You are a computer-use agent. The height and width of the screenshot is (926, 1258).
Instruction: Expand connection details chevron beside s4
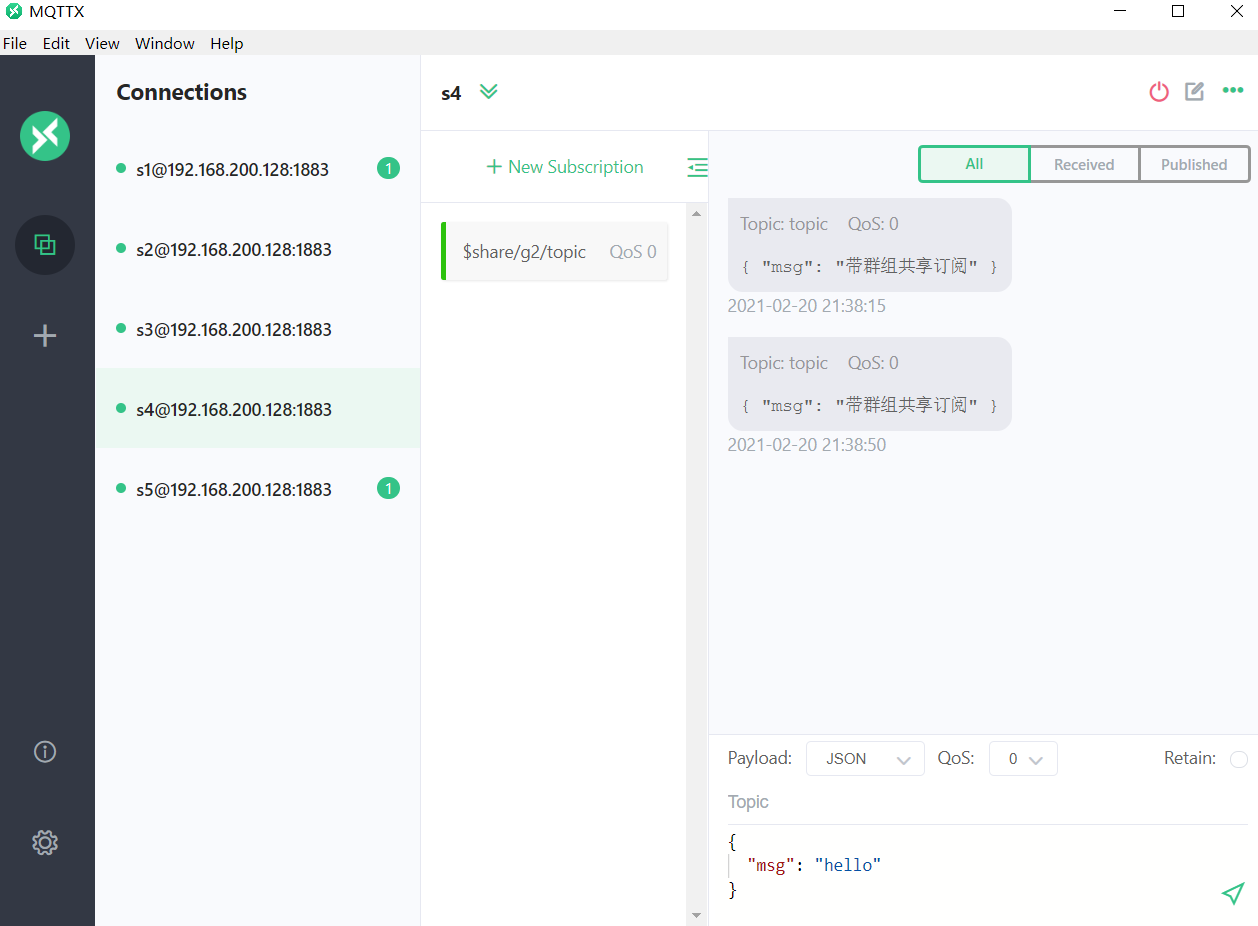click(488, 92)
